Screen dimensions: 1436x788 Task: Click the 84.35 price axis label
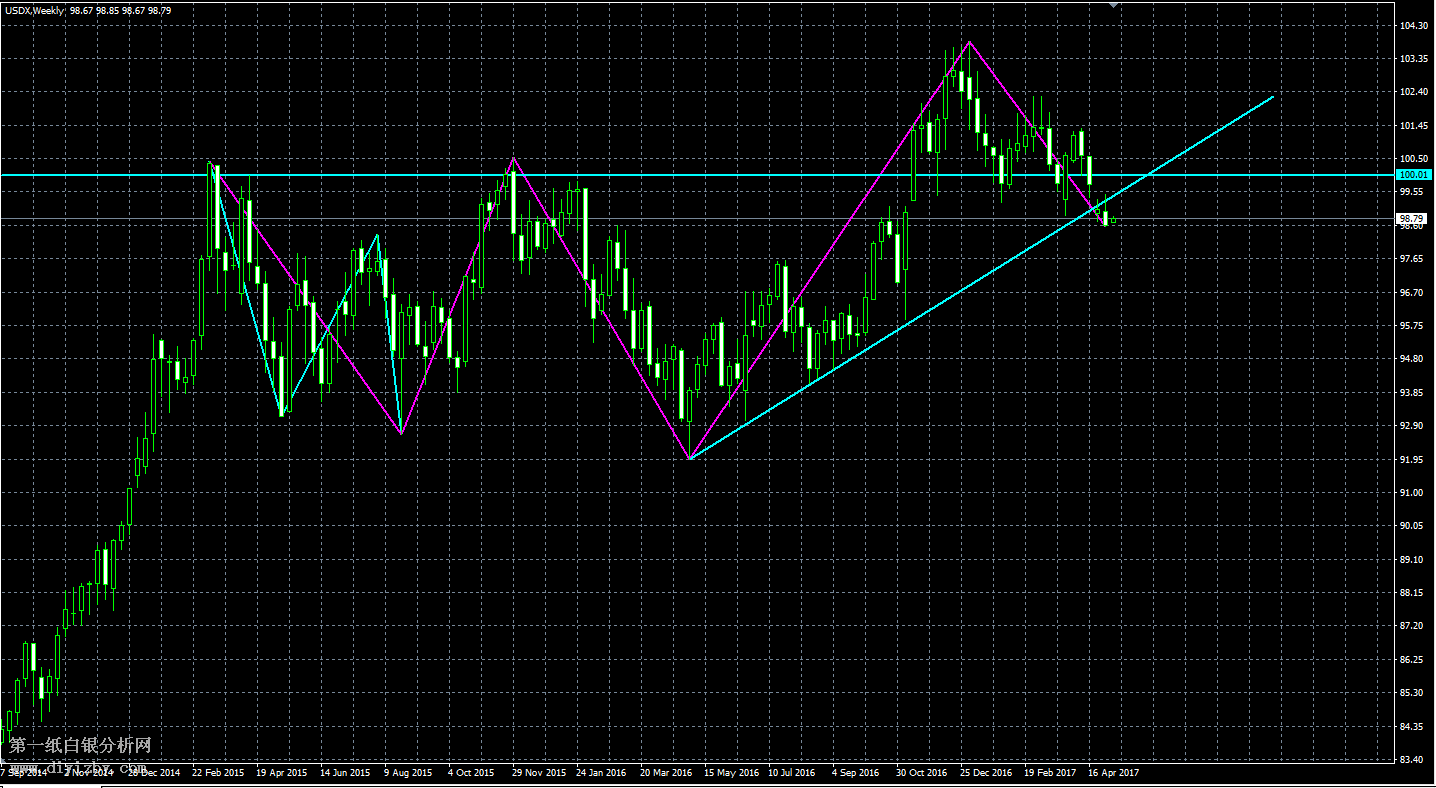1412,726
